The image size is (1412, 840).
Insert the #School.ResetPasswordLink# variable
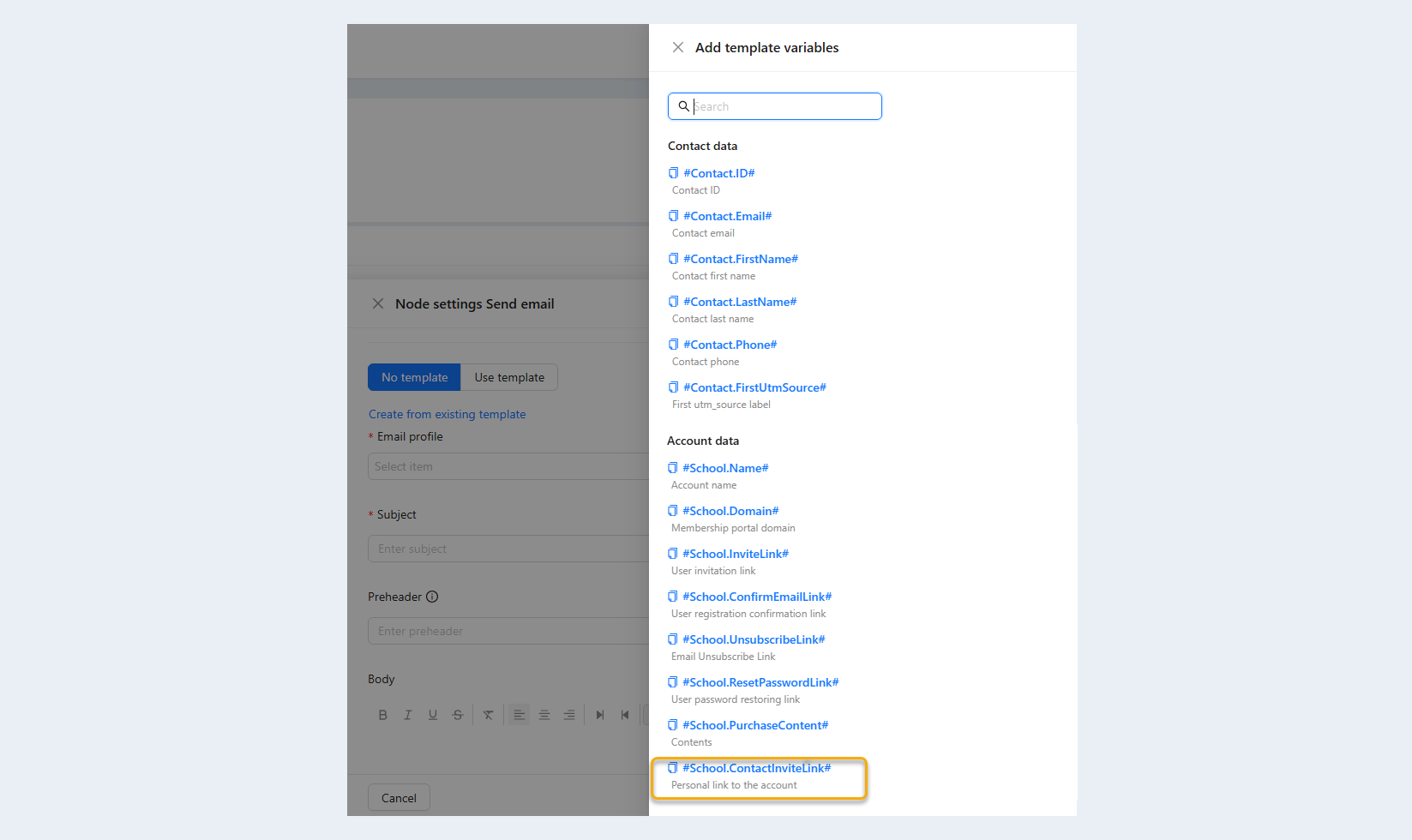pos(760,682)
